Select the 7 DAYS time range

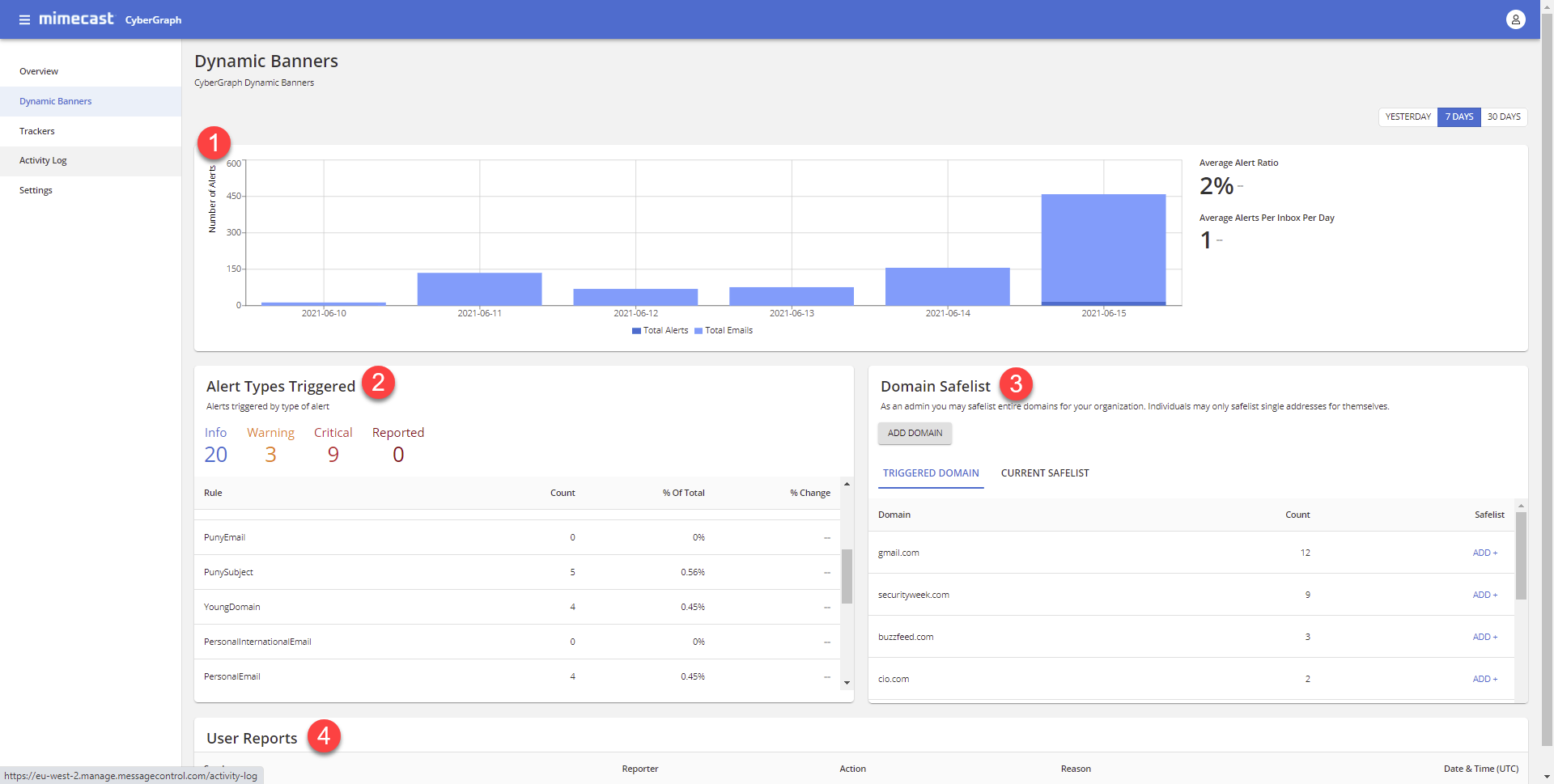pos(1458,117)
